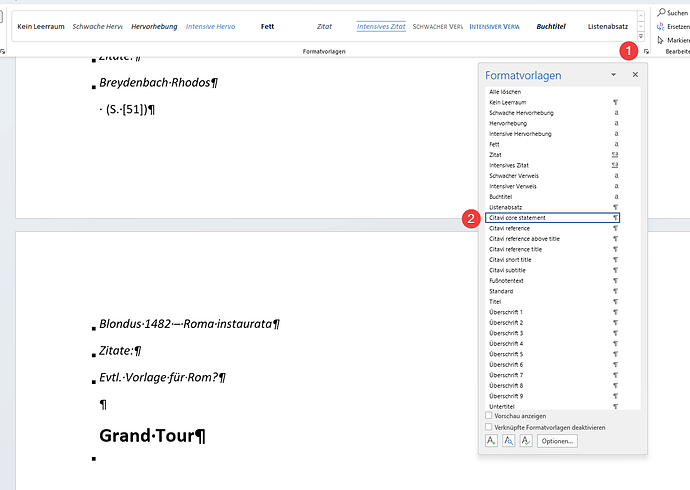Select Zitat in styles pane list
690x490 pixels.
pyautogui.click(x=552, y=154)
